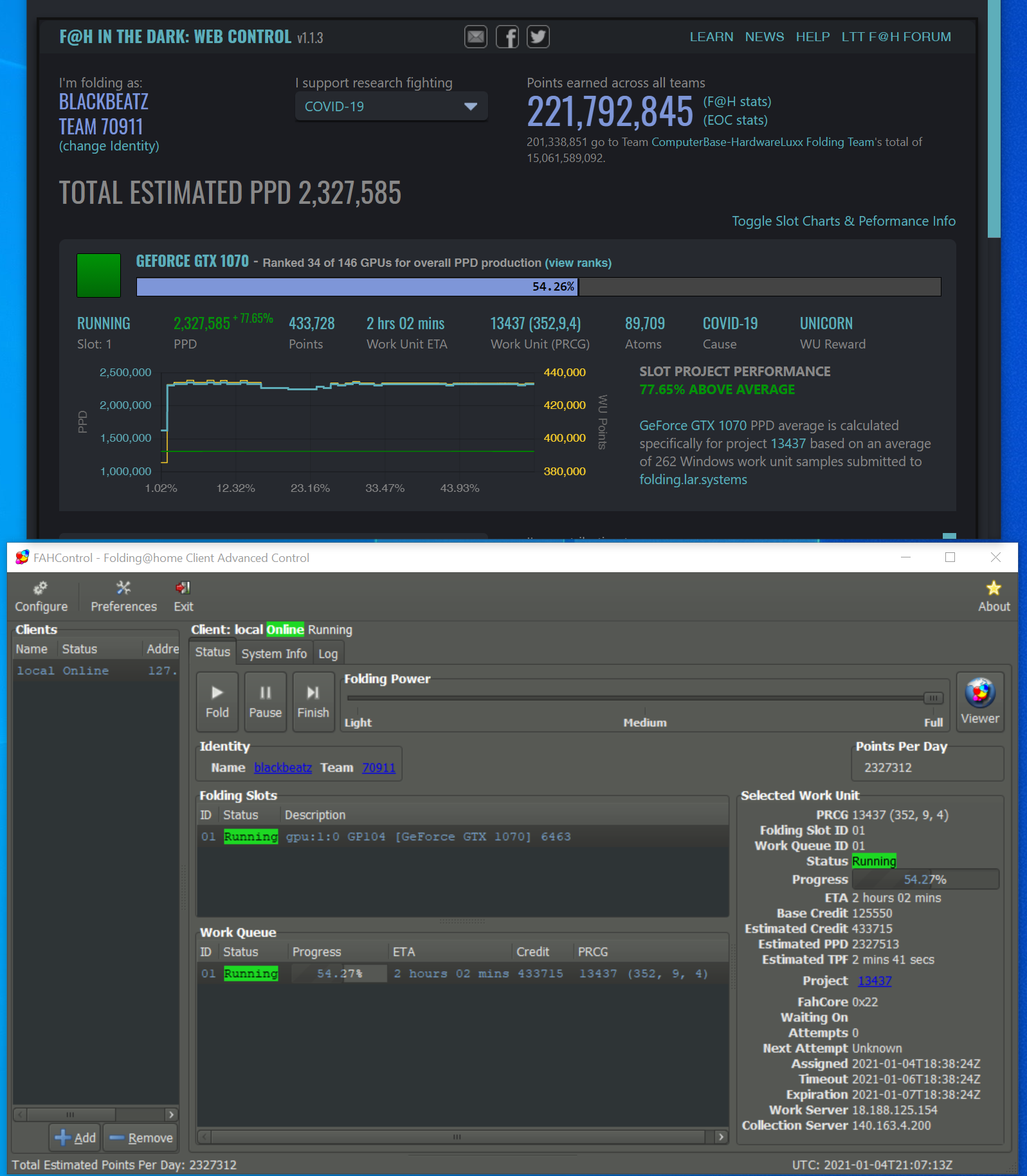Move the Folding Power slider handle
The height and width of the screenshot is (1176, 1027).
[933, 698]
